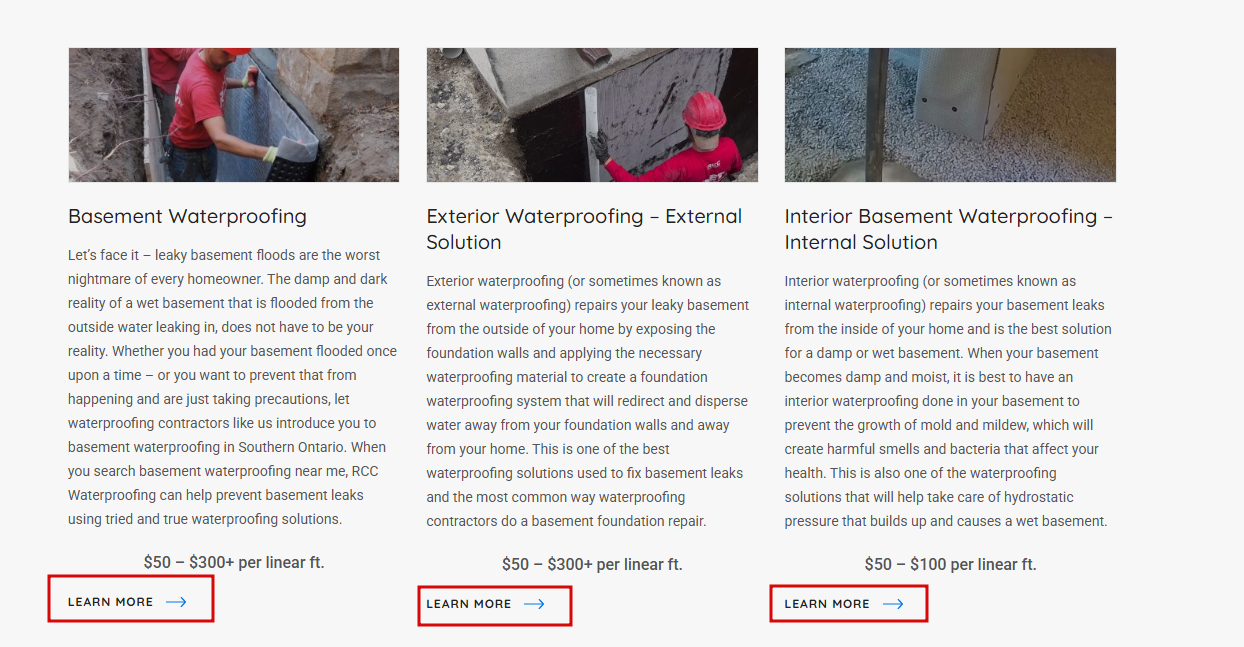Click 'Interior Basement Waterproofing – Internal Solution' heading
This screenshot has width=1244, height=647.
(948, 229)
